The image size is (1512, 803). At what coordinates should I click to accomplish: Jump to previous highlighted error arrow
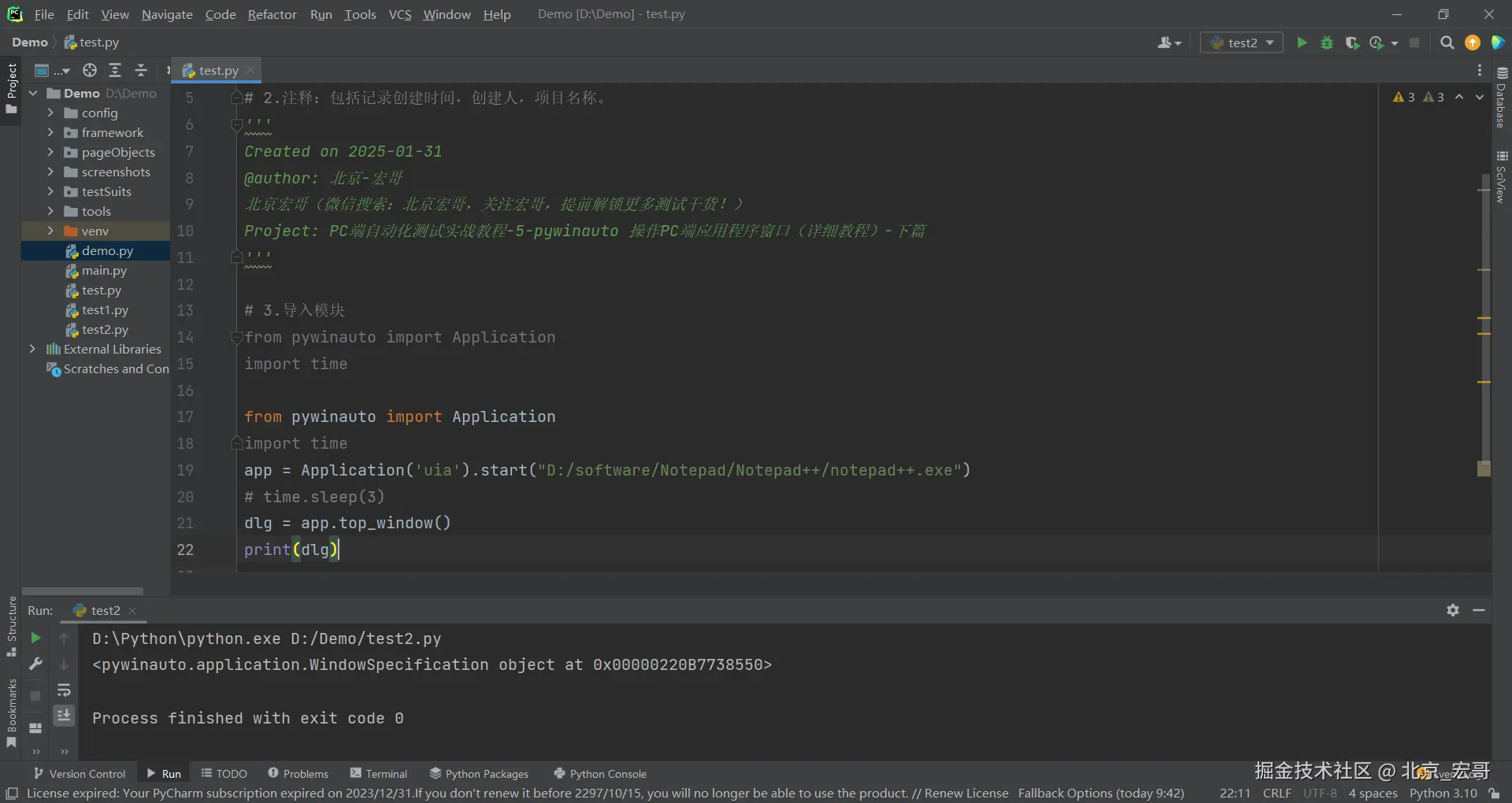tap(1459, 97)
